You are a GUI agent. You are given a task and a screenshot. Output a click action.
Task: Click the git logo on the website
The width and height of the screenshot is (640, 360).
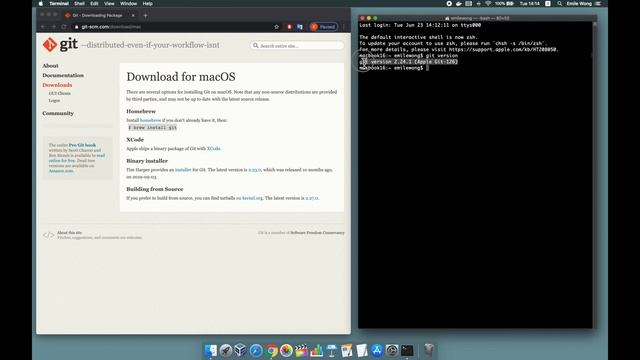coord(60,44)
